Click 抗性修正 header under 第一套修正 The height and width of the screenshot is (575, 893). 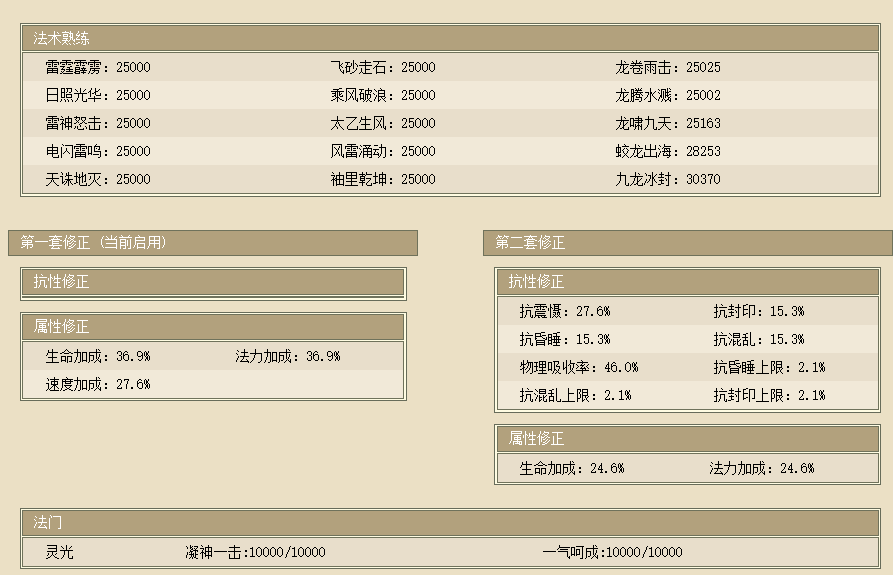click(x=61, y=283)
